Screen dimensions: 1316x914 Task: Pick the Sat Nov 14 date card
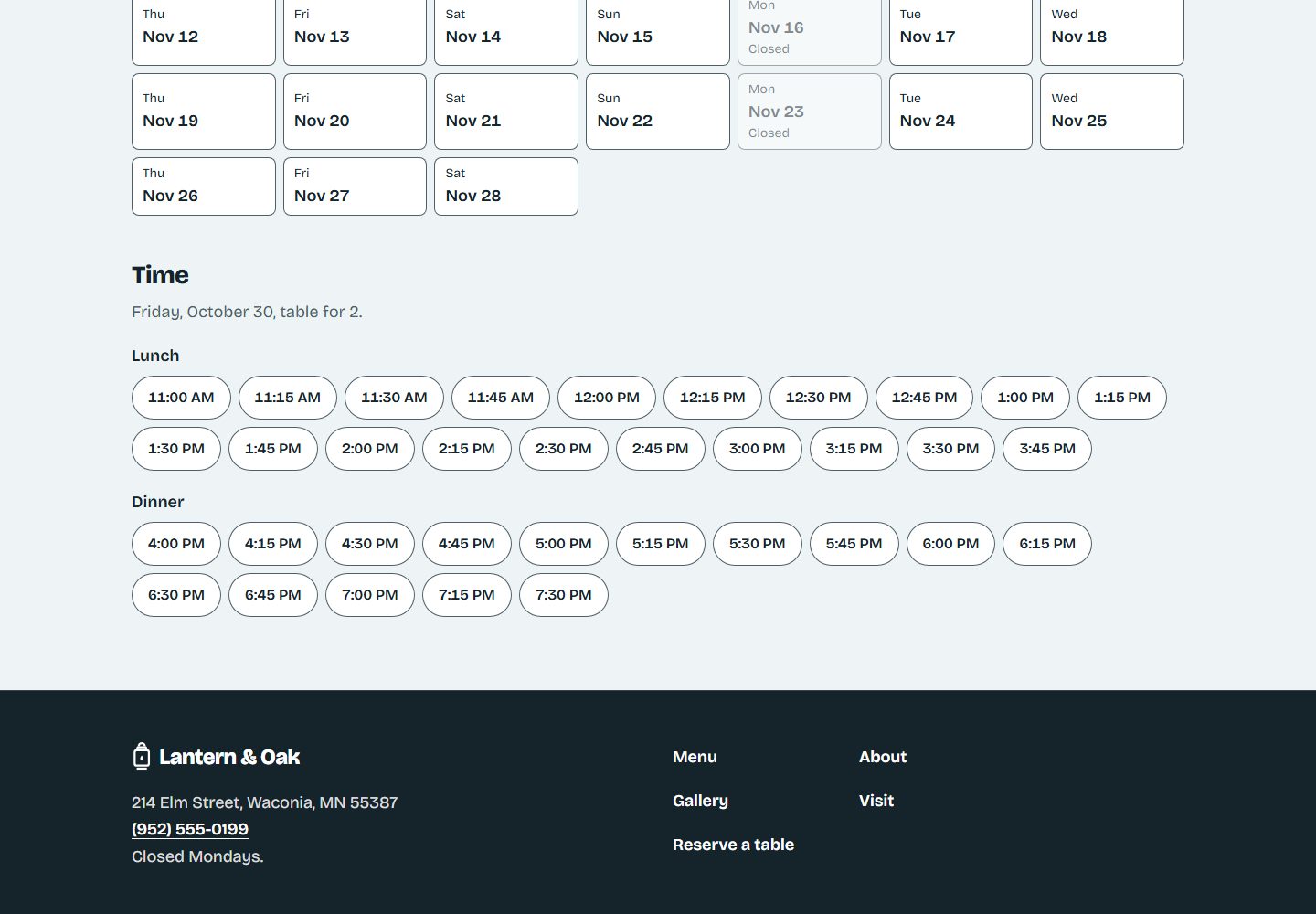coord(506,32)
